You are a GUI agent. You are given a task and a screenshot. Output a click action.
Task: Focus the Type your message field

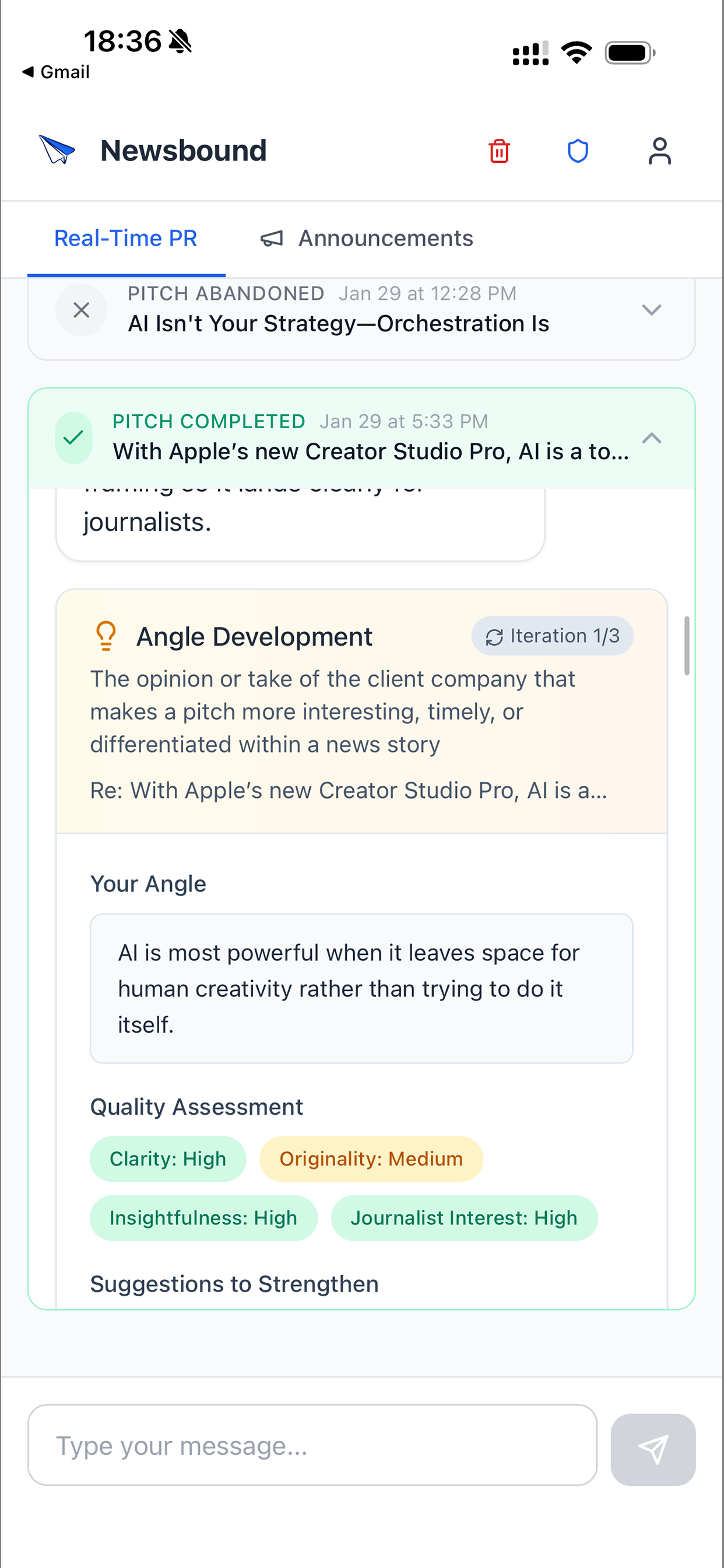(312, 1444)
